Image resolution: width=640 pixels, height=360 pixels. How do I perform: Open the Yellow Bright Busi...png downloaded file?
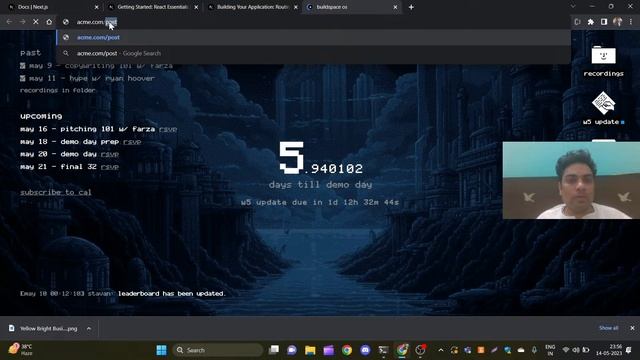(x=44, y=328)
